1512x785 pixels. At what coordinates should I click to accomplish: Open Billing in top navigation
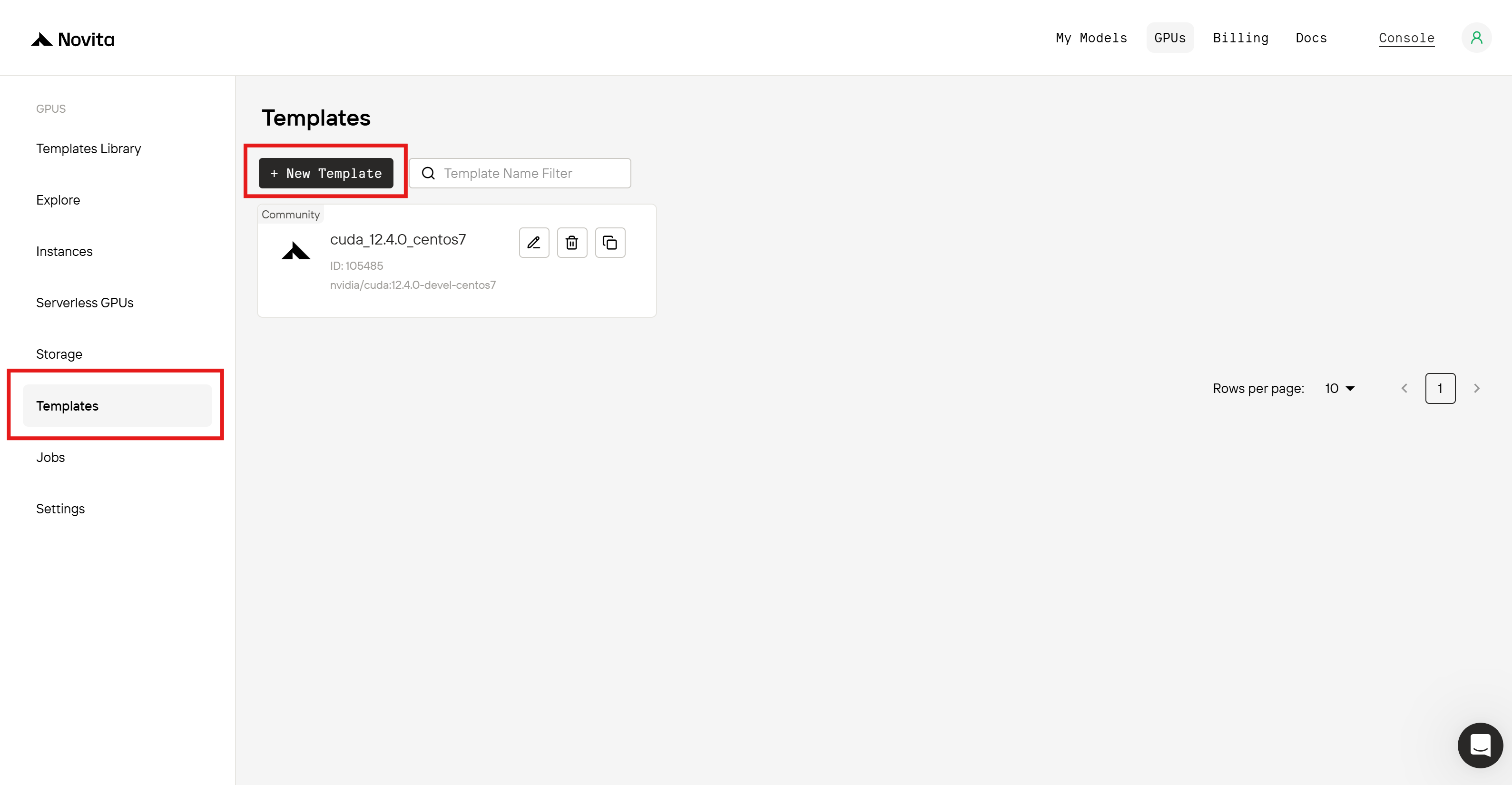1240,38
